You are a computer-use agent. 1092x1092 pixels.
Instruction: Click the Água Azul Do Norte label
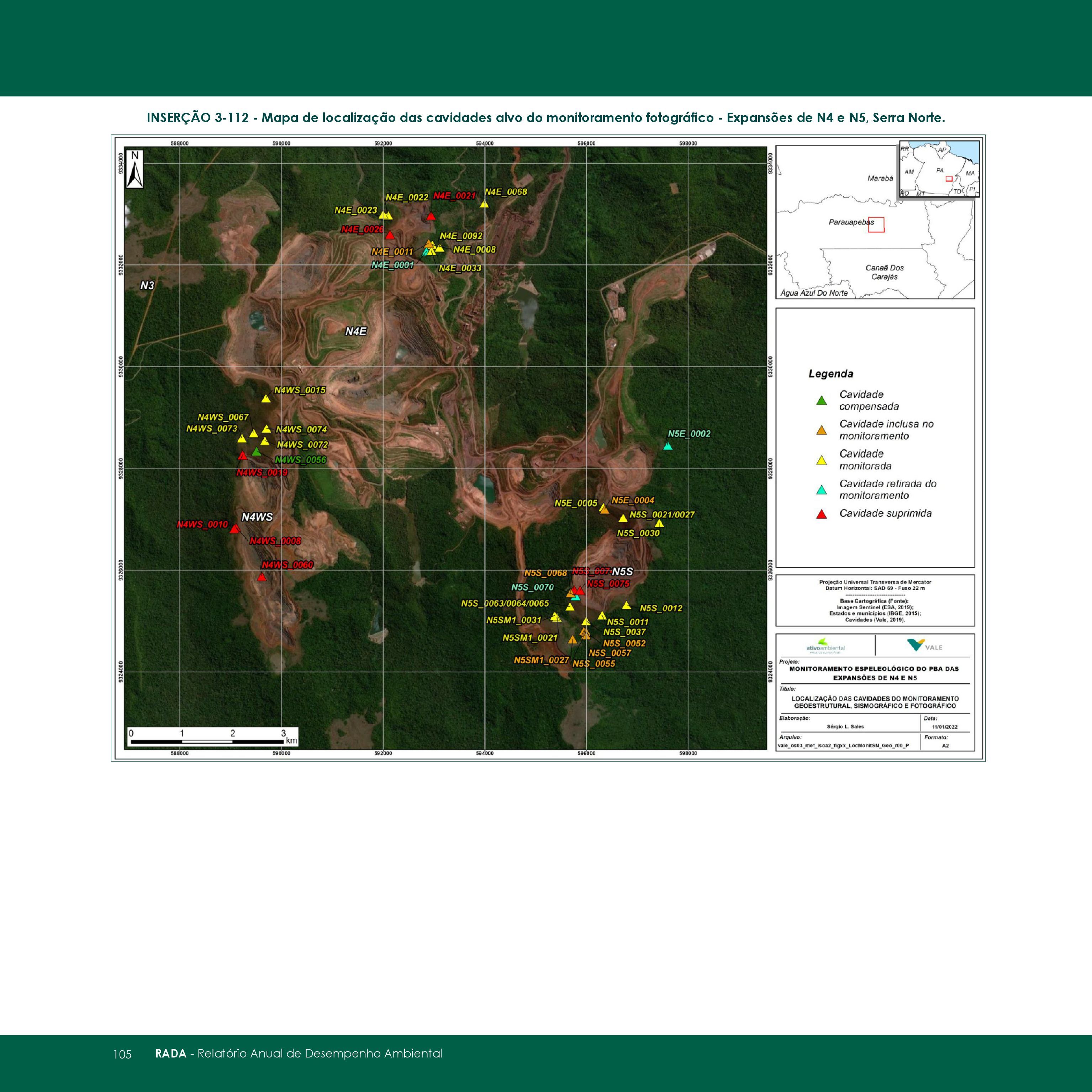coord(814,293)
